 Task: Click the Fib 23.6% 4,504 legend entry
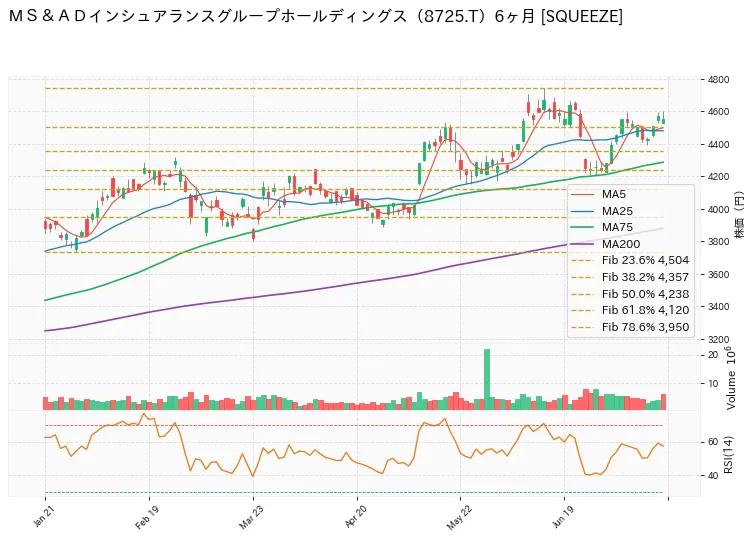point(631,260)
